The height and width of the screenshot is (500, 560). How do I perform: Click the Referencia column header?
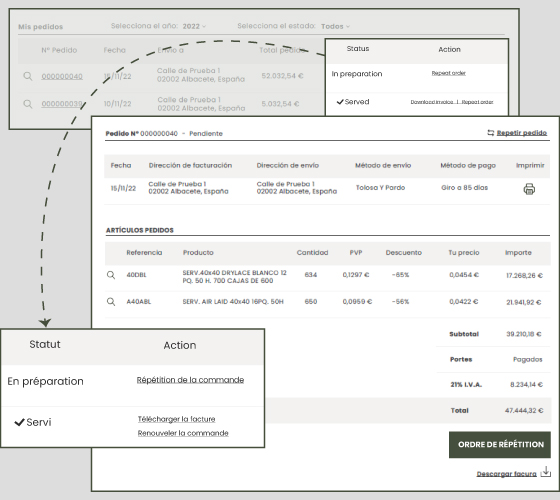pyautogui.click(x=144, y=253)
